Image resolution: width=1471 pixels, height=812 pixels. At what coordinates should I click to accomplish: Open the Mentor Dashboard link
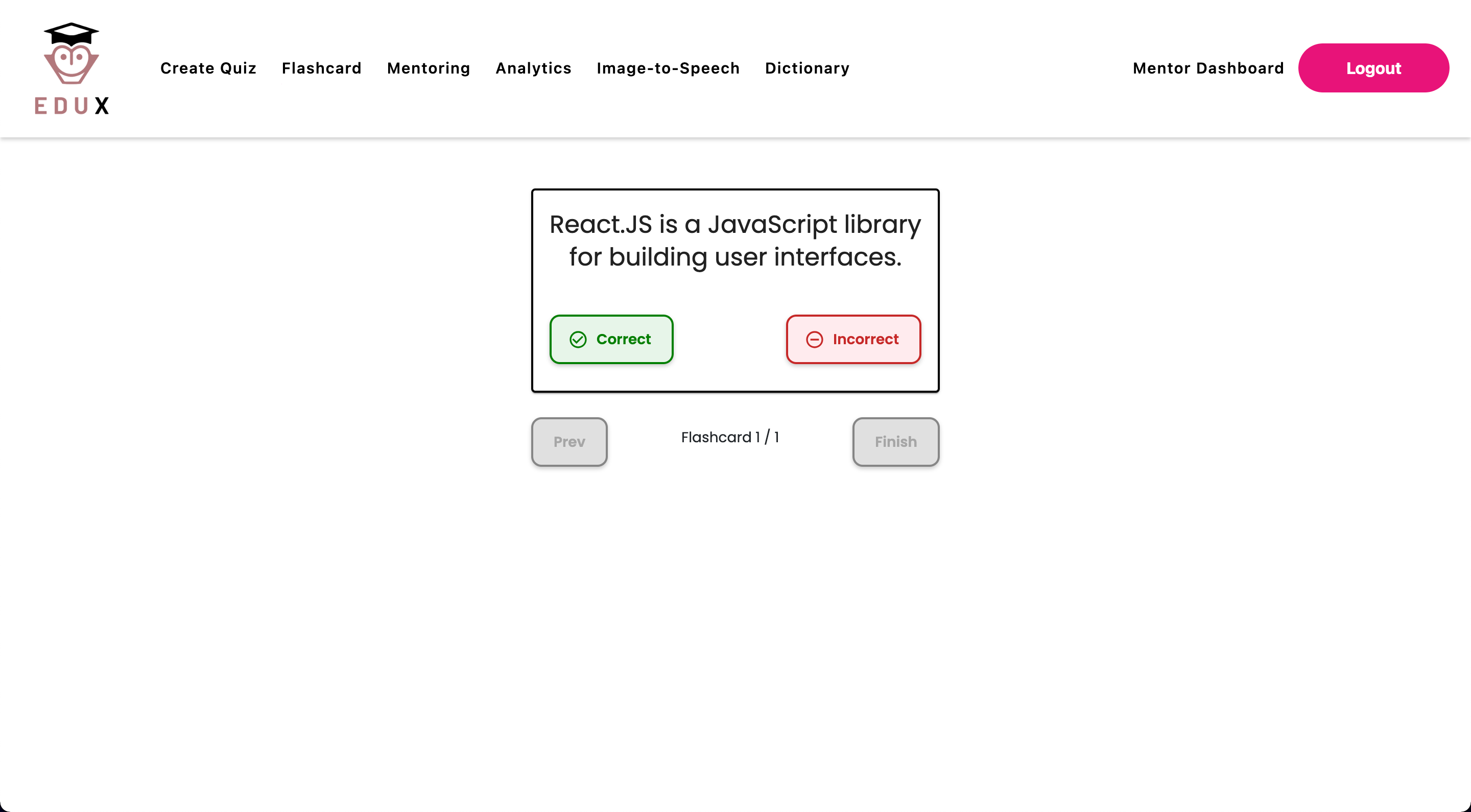coord(1208,68)
